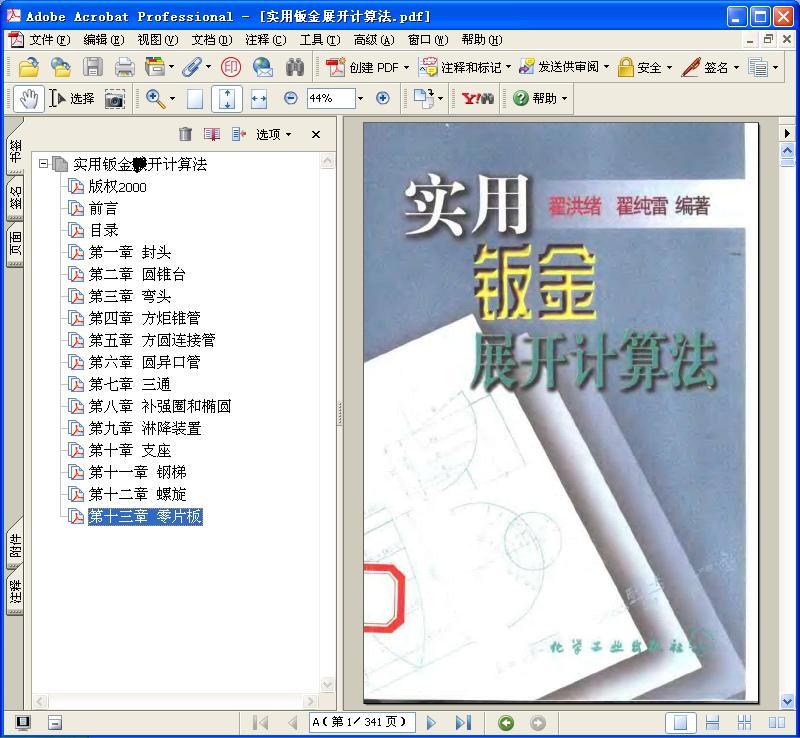Select the Zoom In tool
Viewport: 800px width, 738px height.
point(153,99)
